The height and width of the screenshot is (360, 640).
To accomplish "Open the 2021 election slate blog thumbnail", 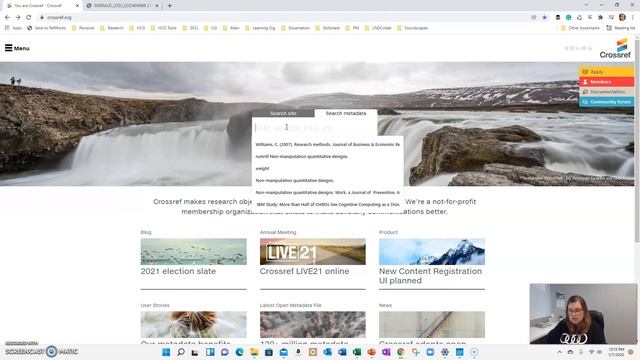I will coord(193,251).
